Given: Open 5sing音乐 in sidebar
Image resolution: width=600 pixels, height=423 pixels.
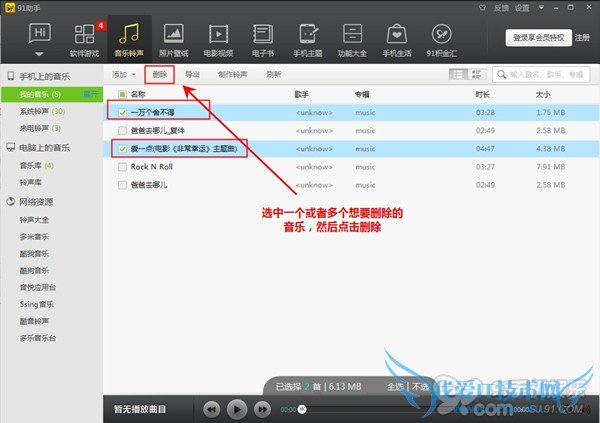Looking at the screenshot, I should (36, 304).
